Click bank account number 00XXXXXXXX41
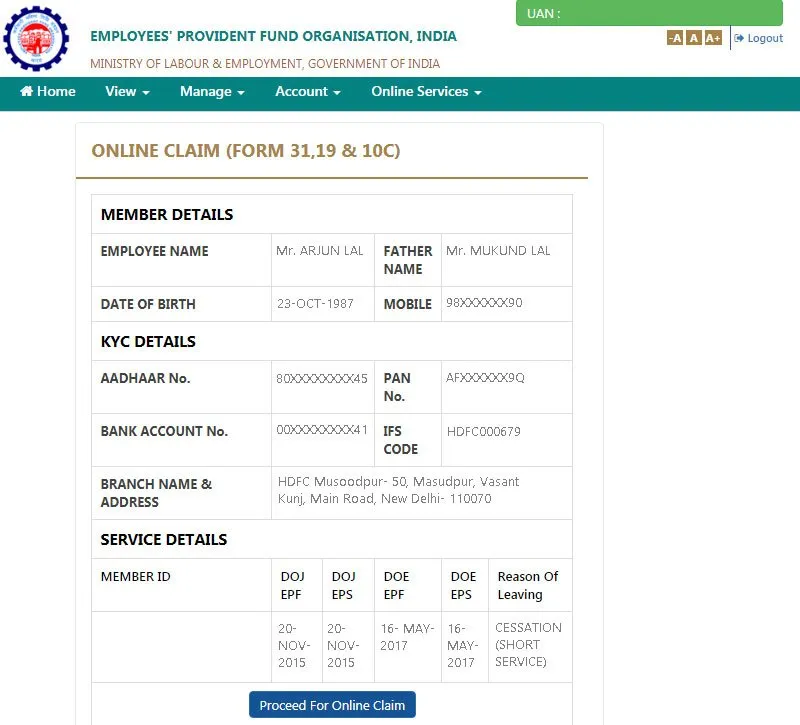The width and height of the screenshot is (800, 725). point(322,430)
